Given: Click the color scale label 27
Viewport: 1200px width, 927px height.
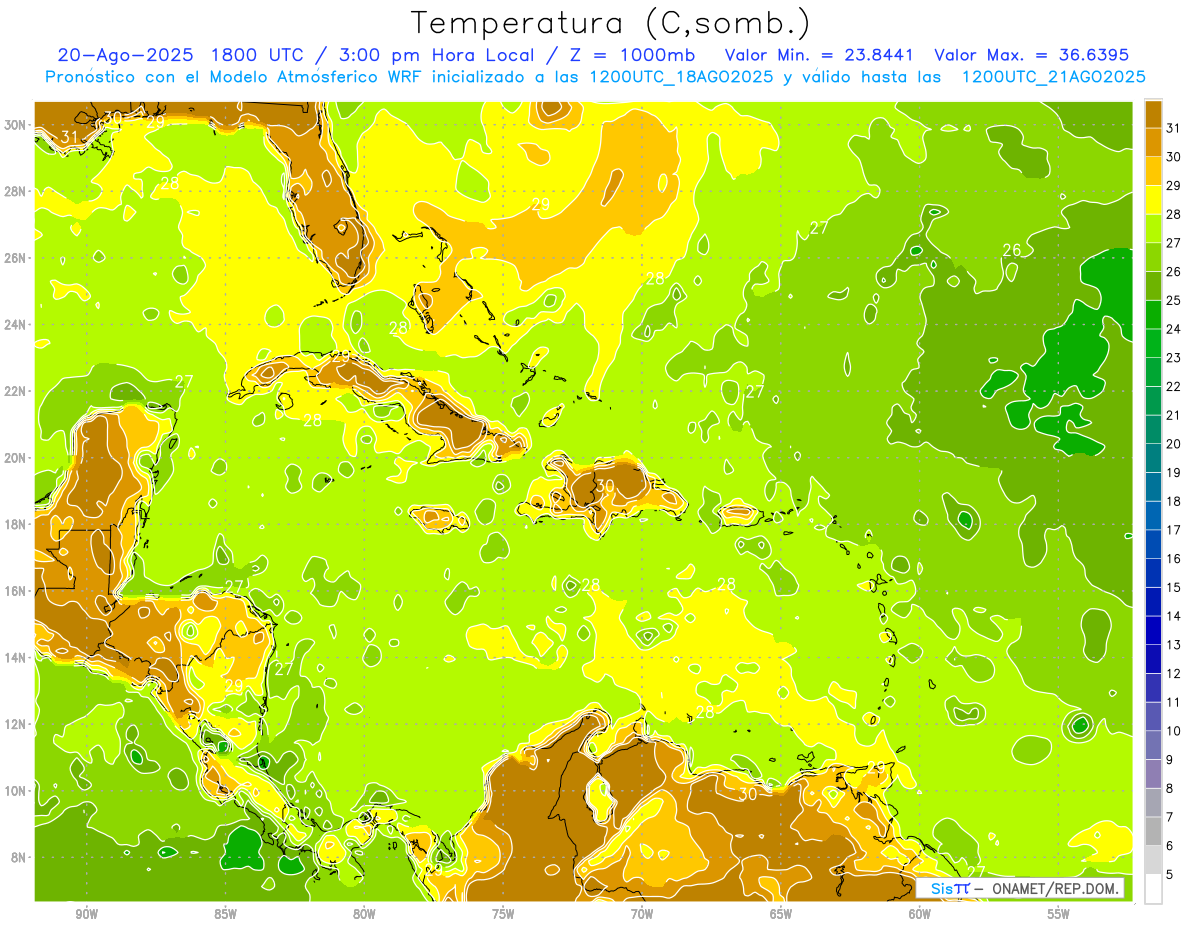Looking at the screenshot, I should pyautogui.click(x=1174, y=243).
